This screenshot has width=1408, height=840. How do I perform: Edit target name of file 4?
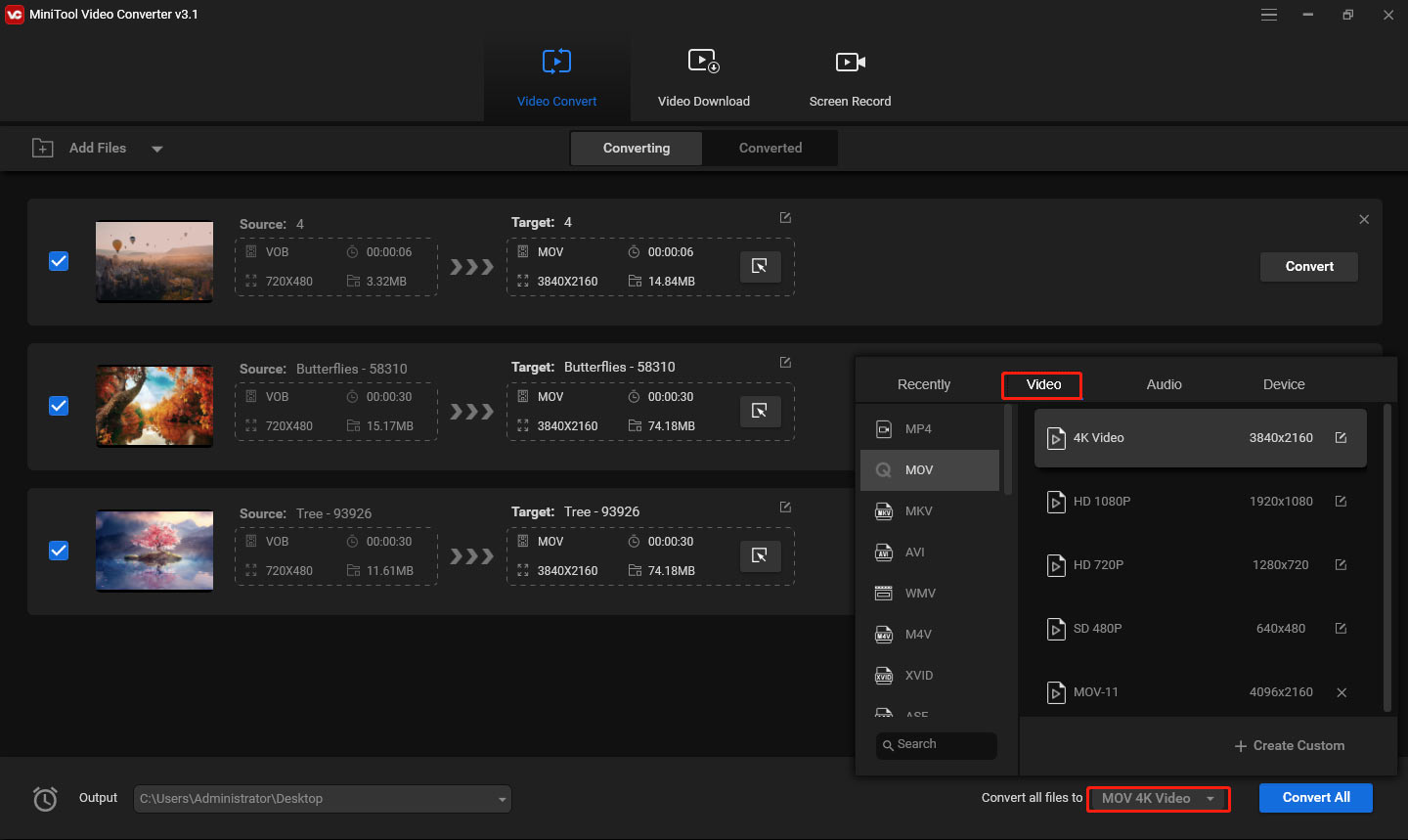[x=785, y=218]
